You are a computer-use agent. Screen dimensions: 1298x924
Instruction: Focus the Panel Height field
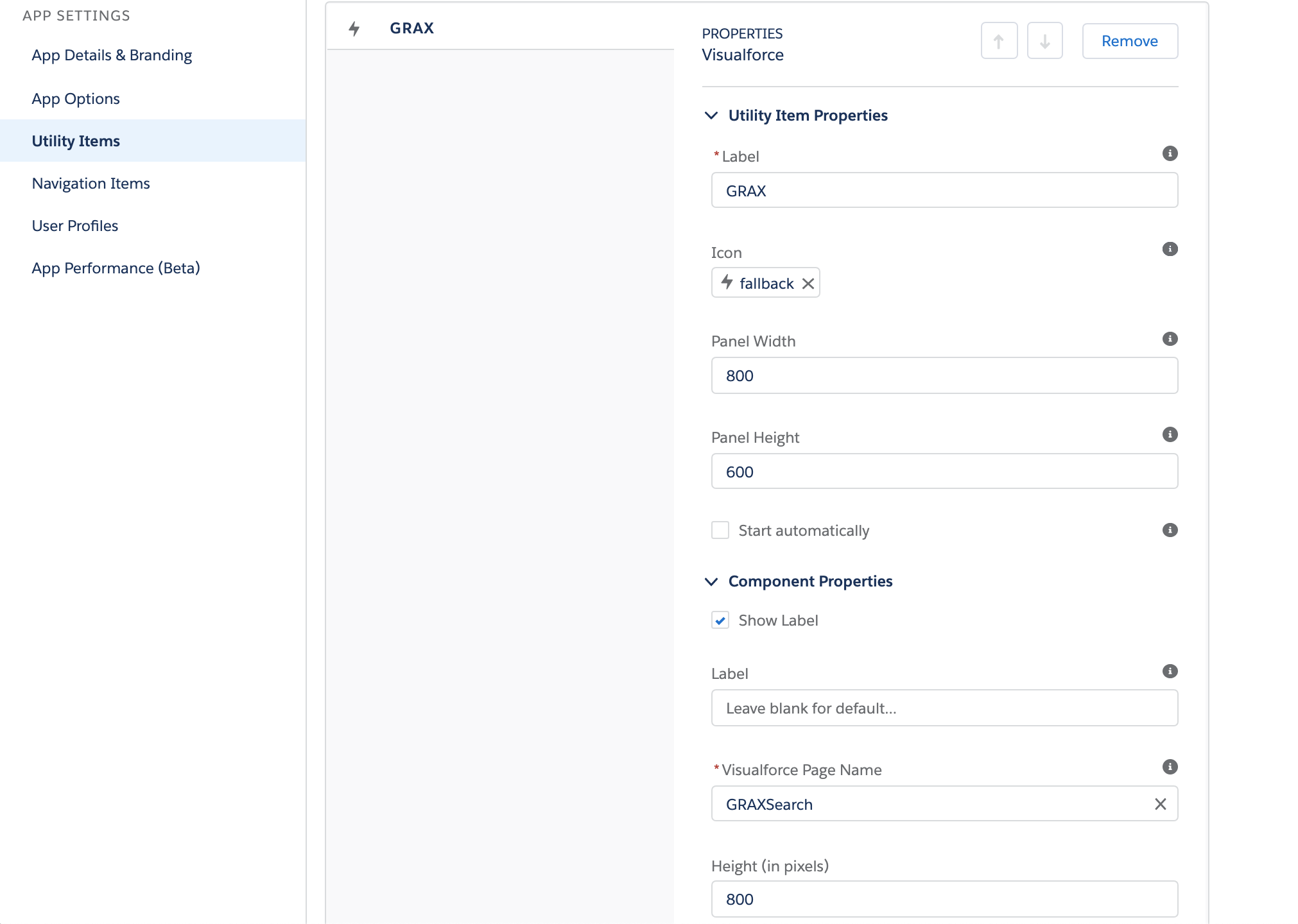944,472
